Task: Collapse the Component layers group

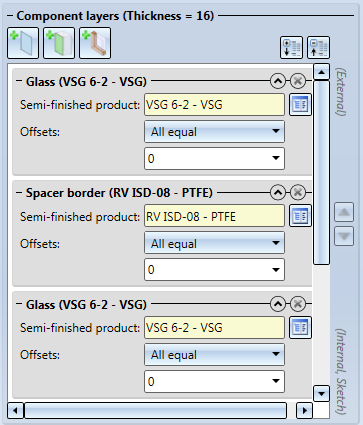Action: click(x=10, y=16)
